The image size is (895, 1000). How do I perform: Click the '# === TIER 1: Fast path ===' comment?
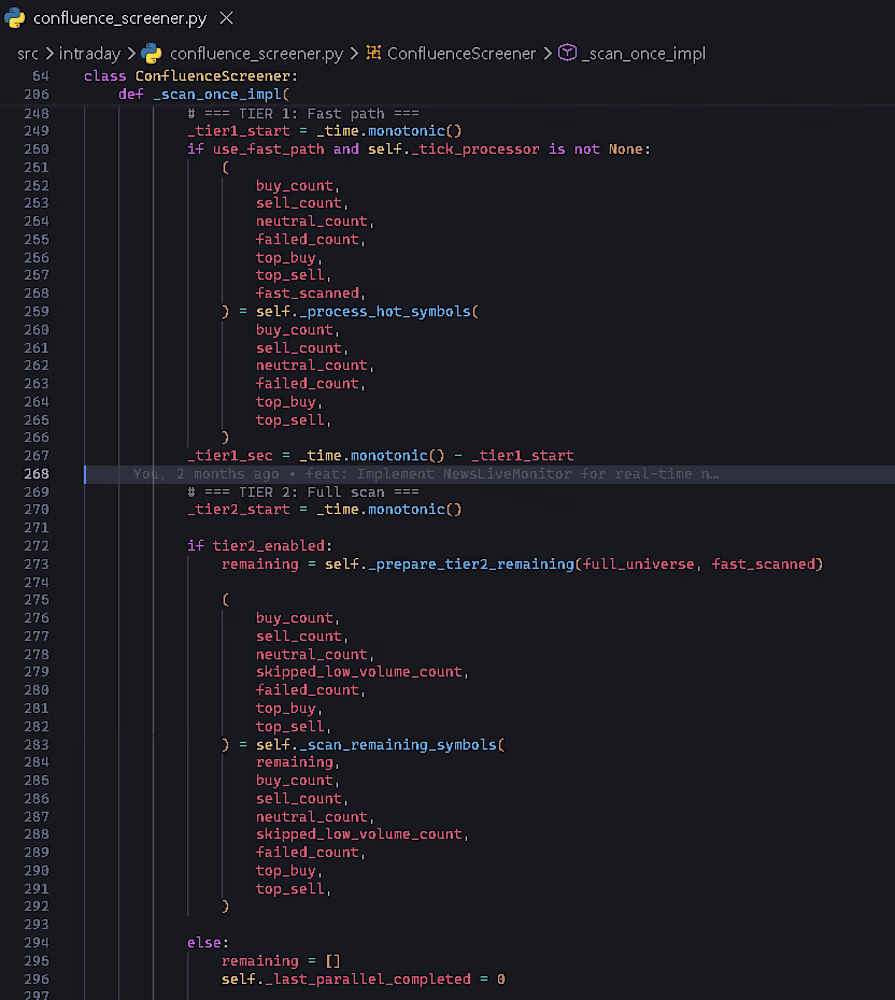pos(303,114)
